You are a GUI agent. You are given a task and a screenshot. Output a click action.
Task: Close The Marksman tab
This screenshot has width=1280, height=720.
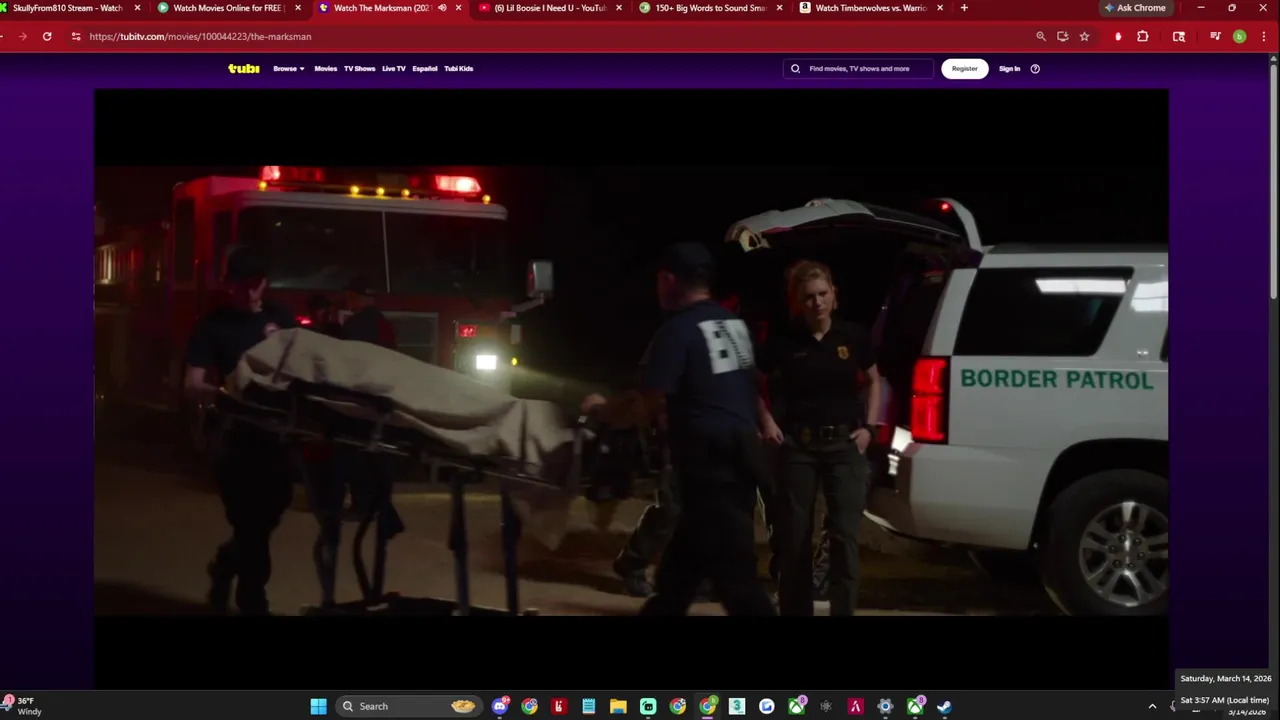[x=459, y=8]
